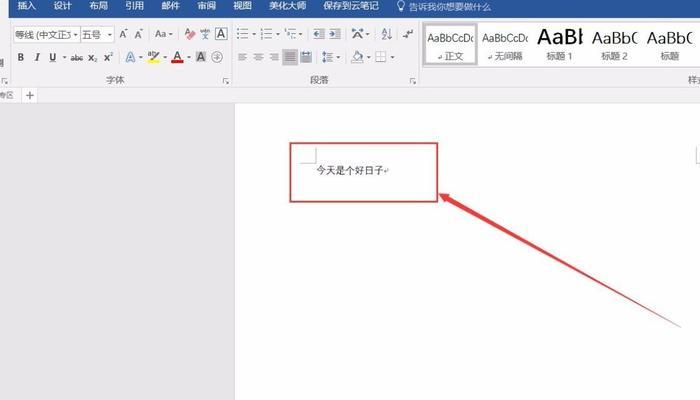Viewport: 700px width, 400px height.
Task: Expand underline style dropdown arrow
Action: [64, 58]
